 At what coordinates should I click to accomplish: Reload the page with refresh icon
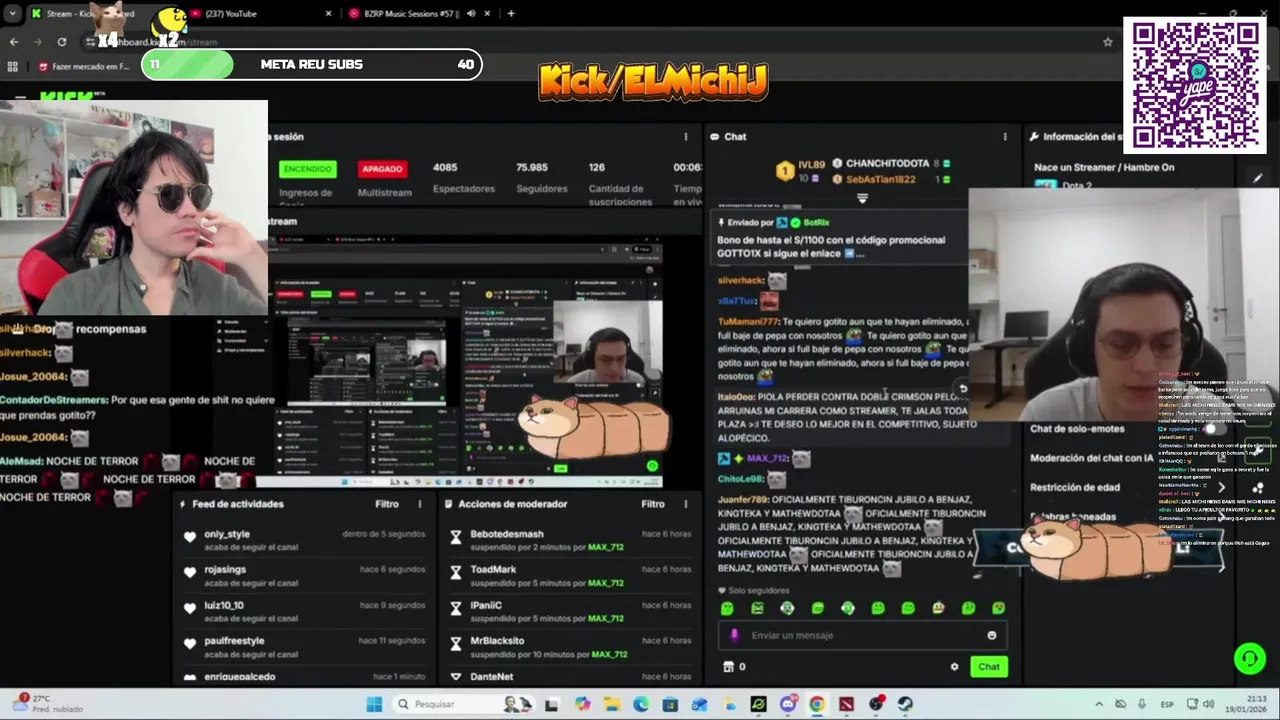(62, 42)
